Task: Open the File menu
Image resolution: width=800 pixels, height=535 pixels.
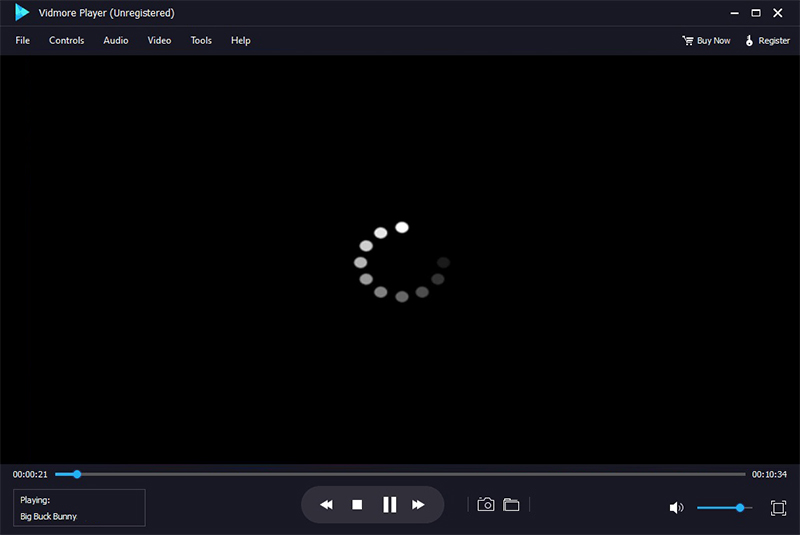Action: pyautogui.click(x=22, y=40)
